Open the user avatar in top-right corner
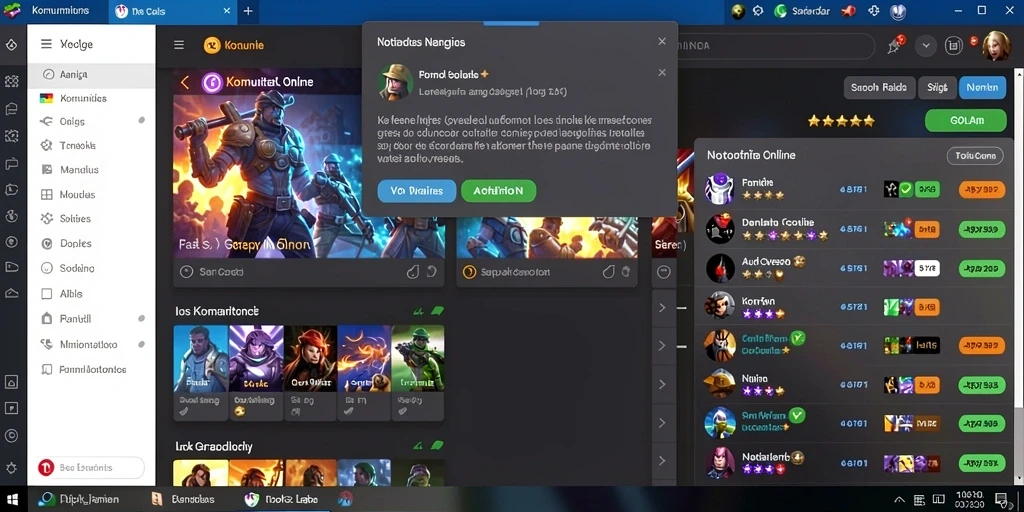Viewport: 1024px width, 512px height. point(996,46)
